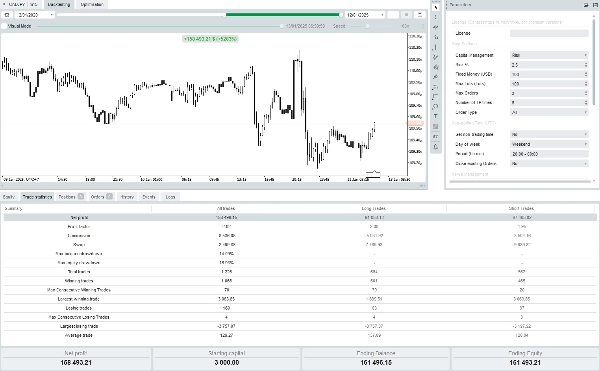
Task: Click the Short trades column header
Action: coord(521,208)
